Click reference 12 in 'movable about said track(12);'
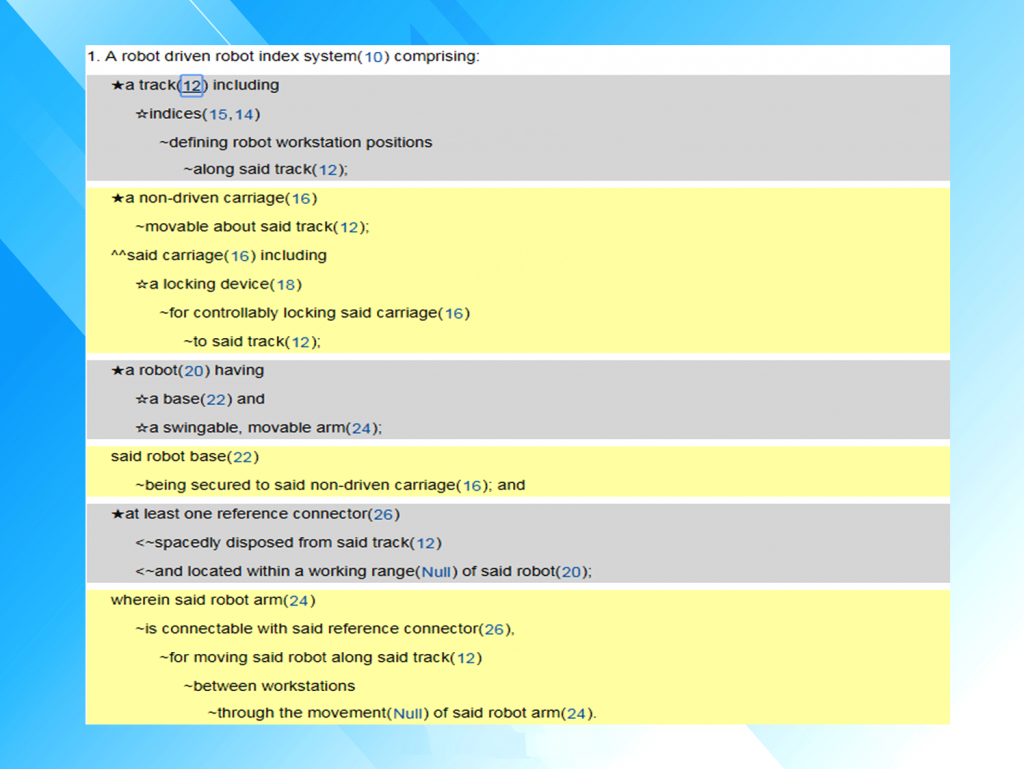1024x769 pixels. click(x=349, y=227)
